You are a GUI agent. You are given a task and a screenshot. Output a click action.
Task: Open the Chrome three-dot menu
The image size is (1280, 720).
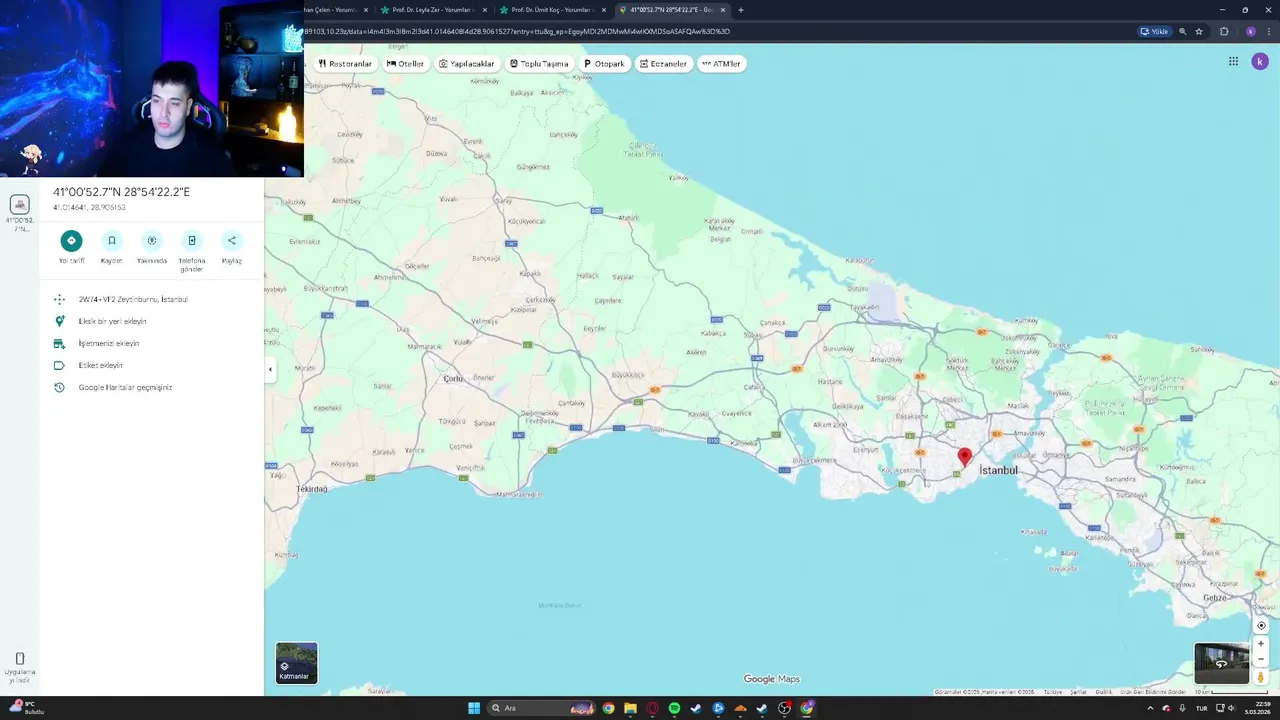pyautogui.click(x=1268, y=31)
